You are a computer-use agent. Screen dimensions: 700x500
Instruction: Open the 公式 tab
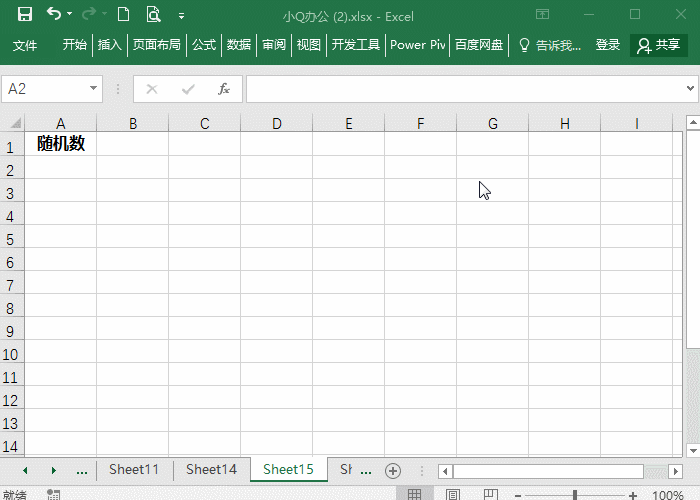click(x=204, y=45)
